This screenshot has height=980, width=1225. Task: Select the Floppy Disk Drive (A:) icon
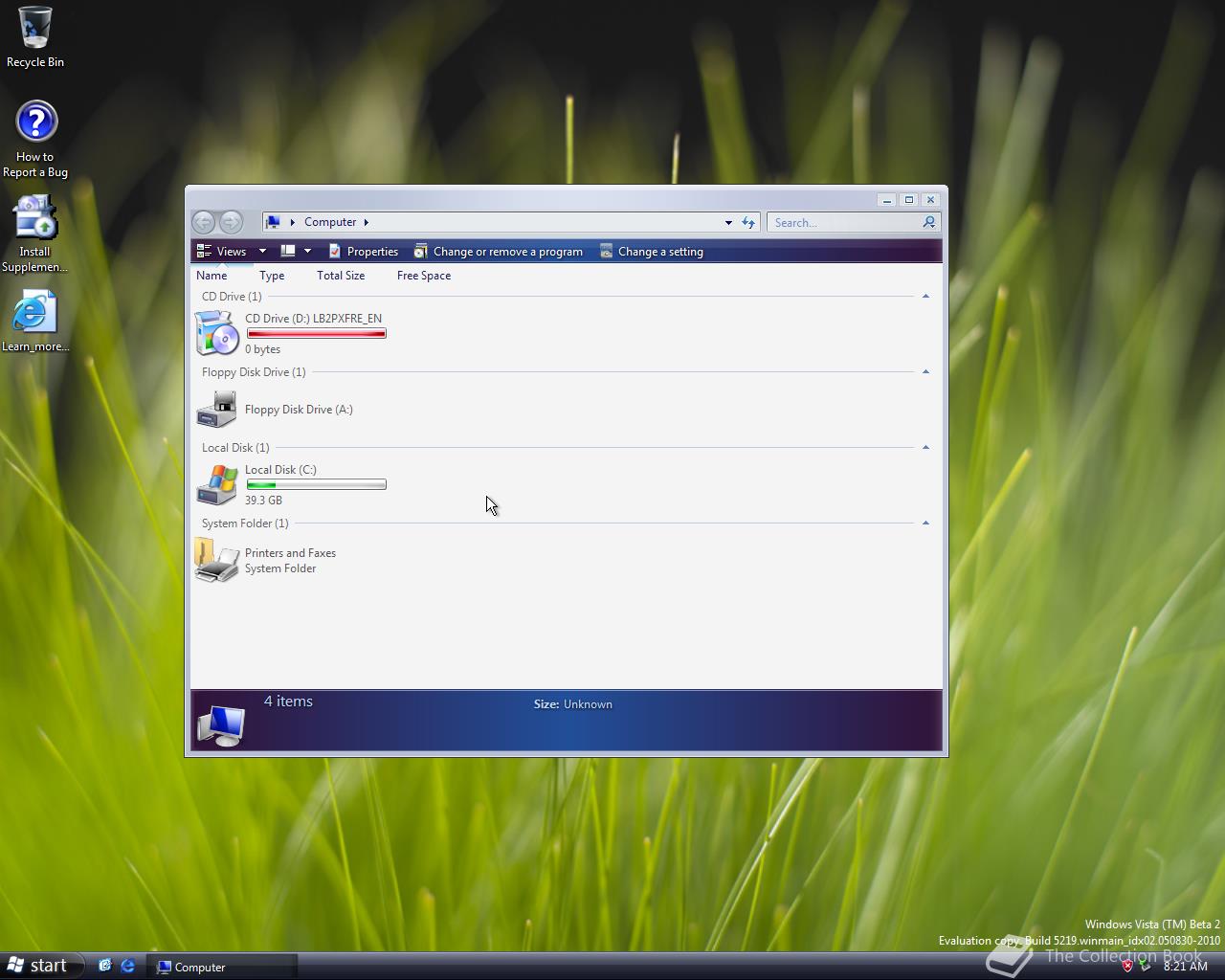click(x=217, y=409)
